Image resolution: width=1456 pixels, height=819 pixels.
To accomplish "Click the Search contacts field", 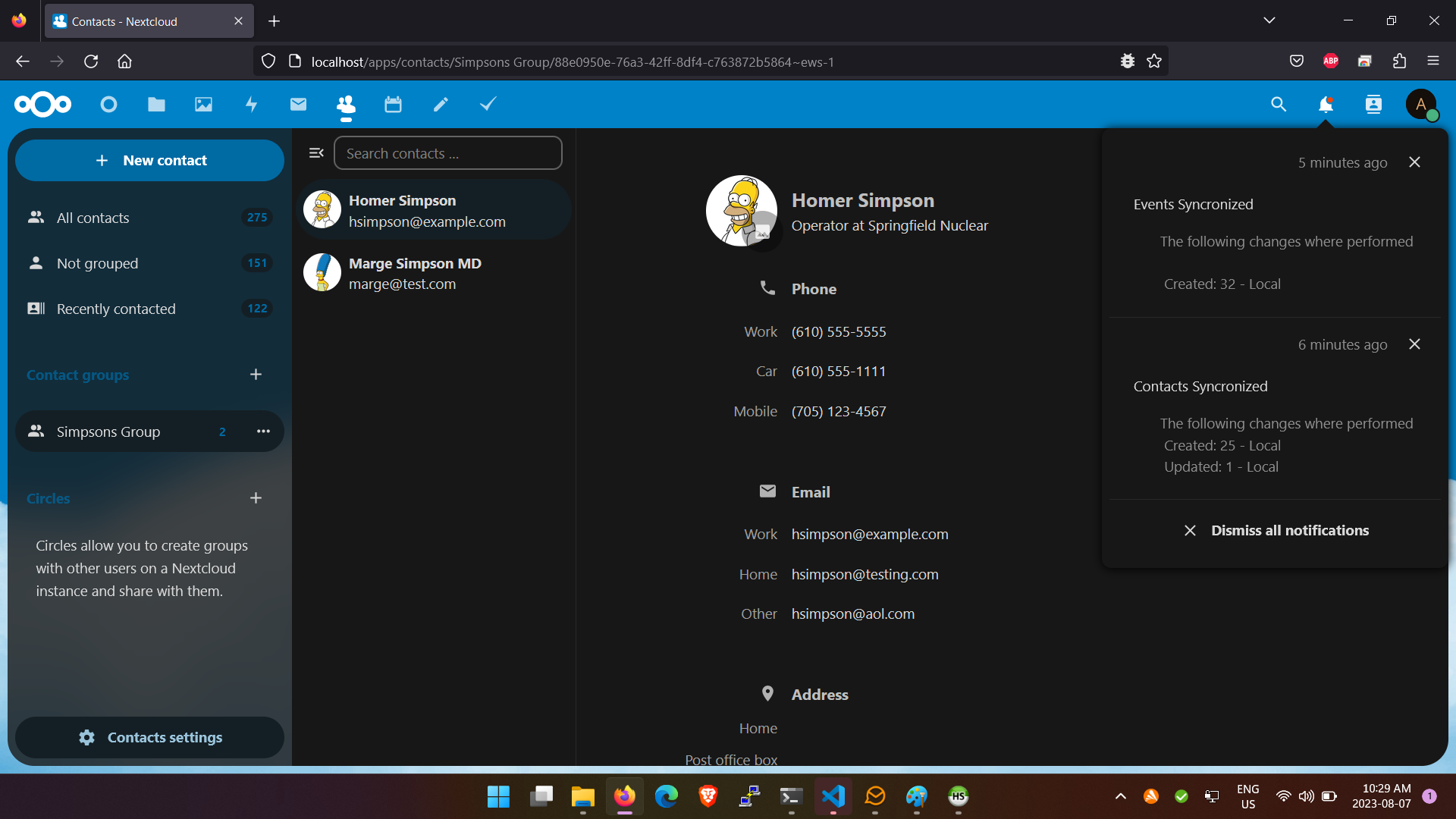I will coord(448,153).
